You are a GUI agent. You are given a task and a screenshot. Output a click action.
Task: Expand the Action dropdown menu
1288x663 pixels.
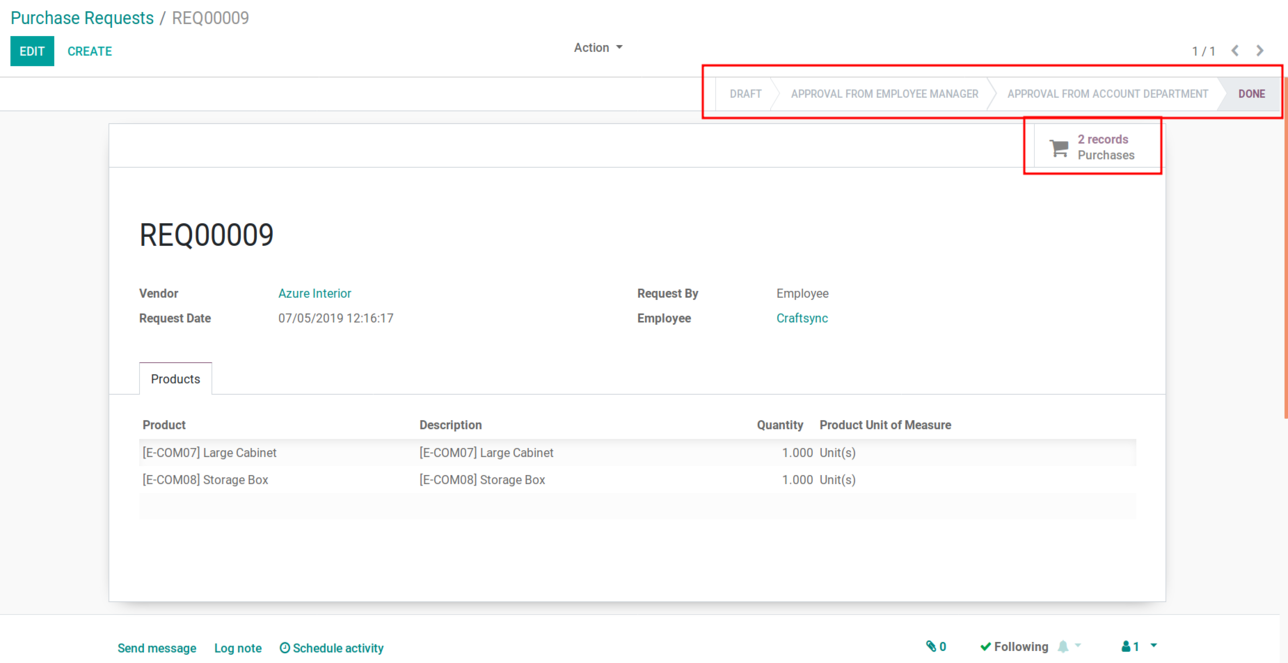598,48
